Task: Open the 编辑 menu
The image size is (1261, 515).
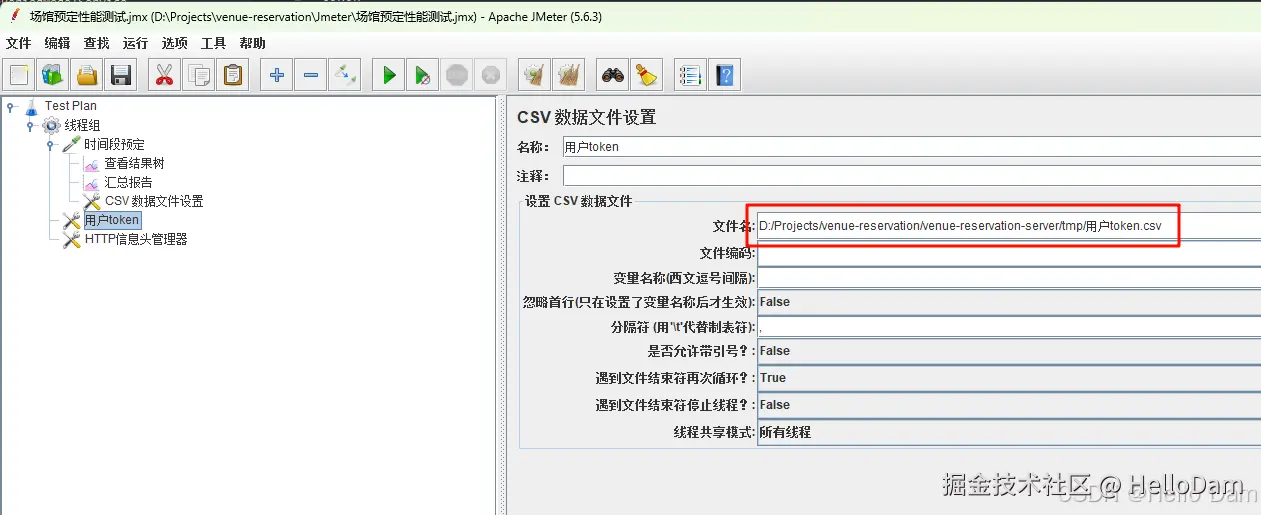Action: coord(58,43)
